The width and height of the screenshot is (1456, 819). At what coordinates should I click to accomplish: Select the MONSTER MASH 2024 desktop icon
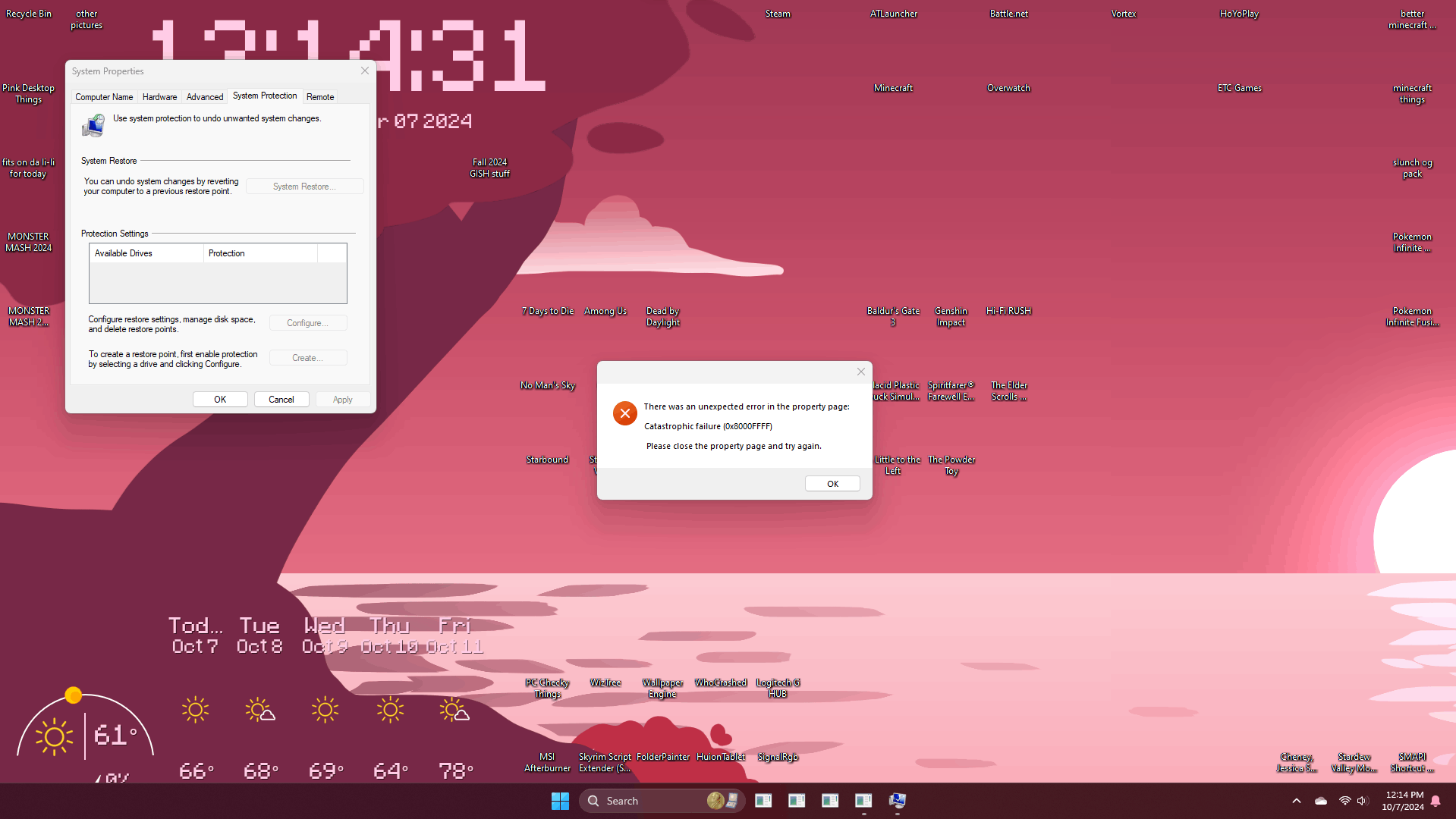29,243
